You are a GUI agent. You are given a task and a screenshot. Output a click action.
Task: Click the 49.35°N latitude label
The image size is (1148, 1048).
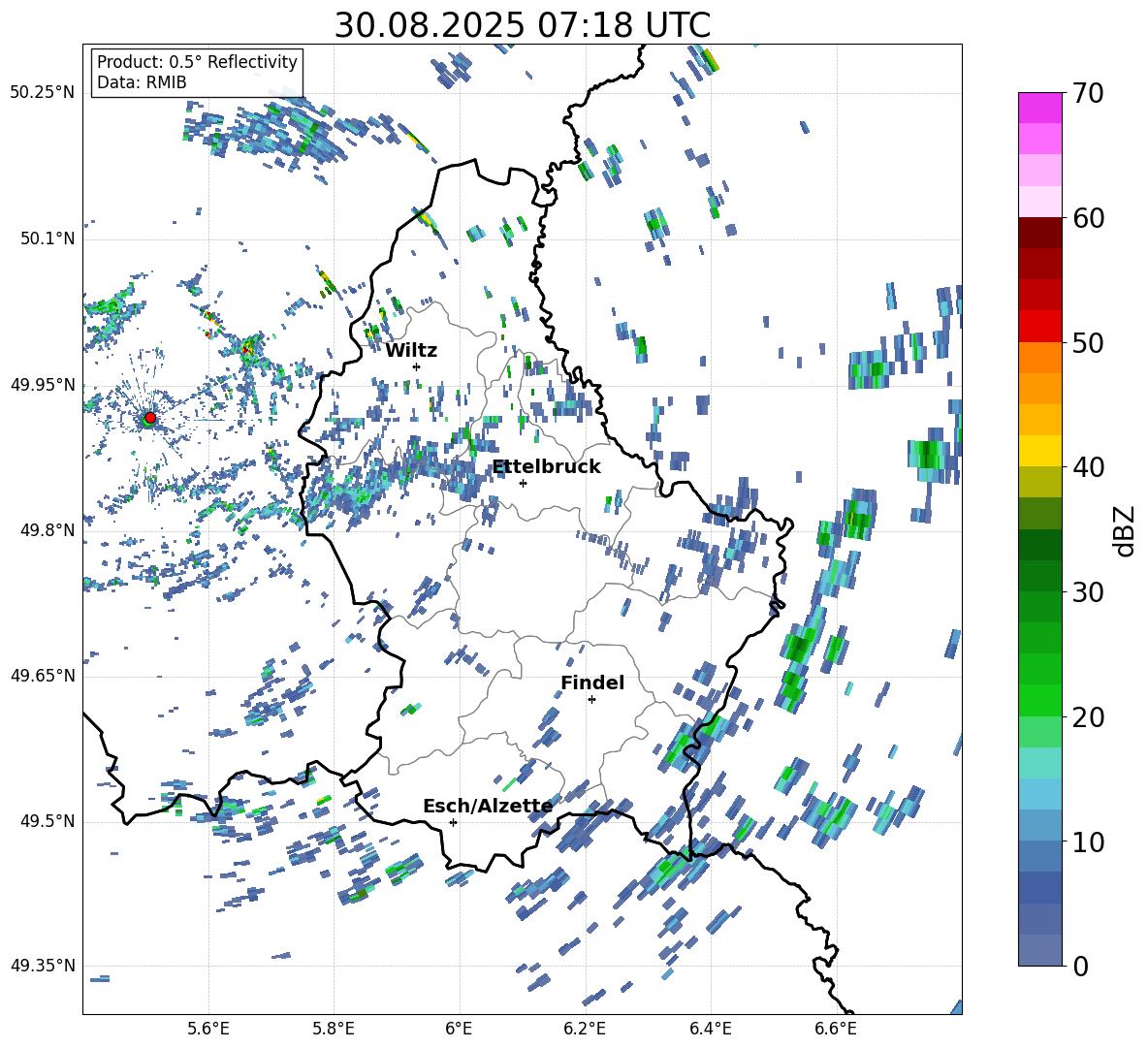43,966
